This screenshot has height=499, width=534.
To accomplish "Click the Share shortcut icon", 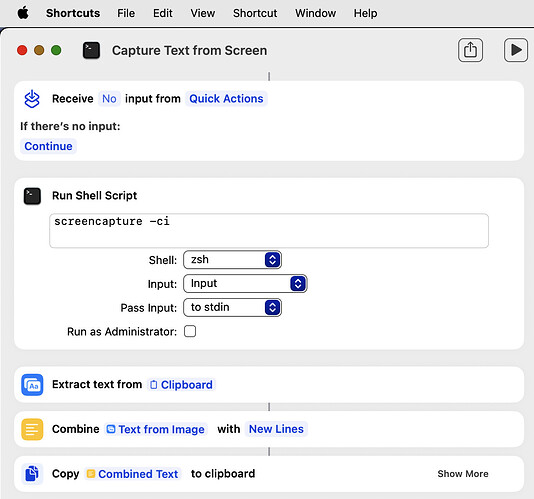I will coord(470,50).
